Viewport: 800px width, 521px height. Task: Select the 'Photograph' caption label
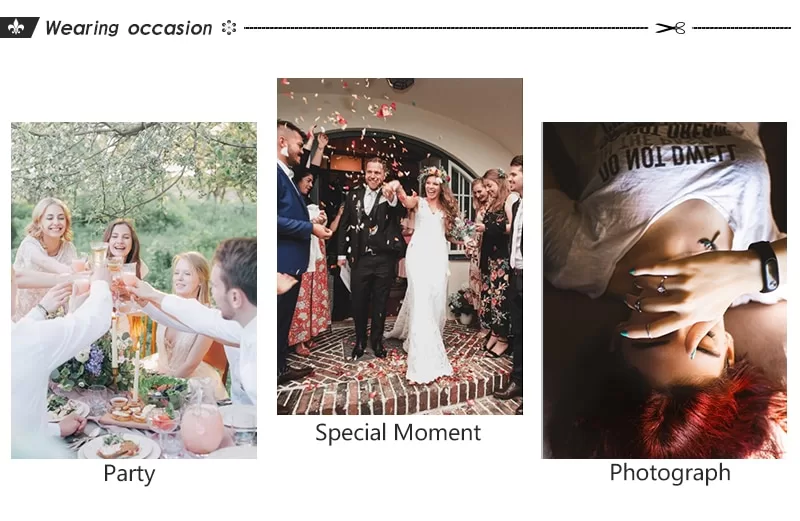[x=670, y=473]
